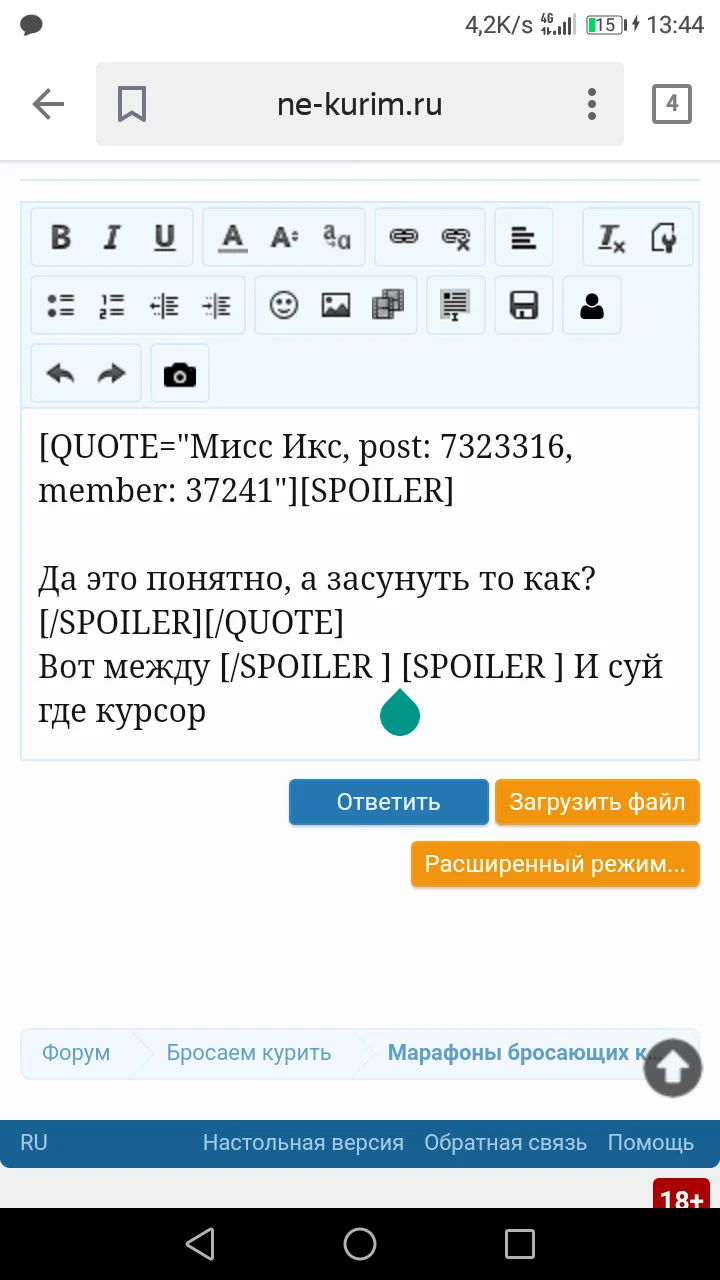The image size is (720, 1280).
Task: Click the outdent icon
Action: tap(164, 305)
